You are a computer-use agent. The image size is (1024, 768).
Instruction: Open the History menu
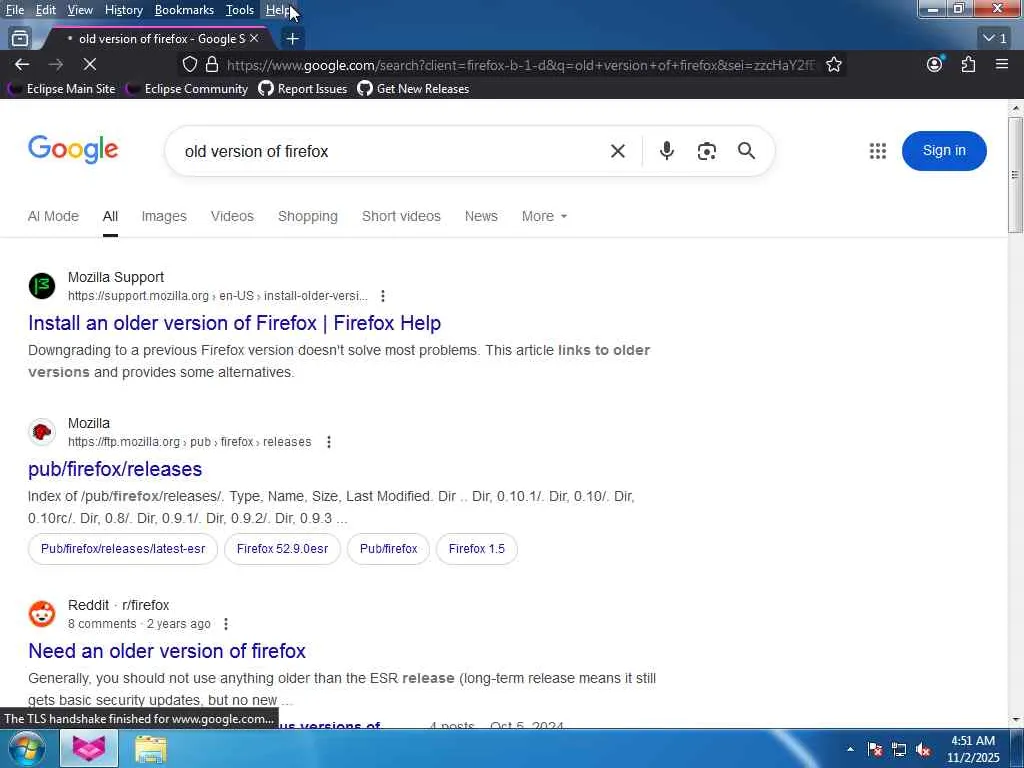pos(123,10)
